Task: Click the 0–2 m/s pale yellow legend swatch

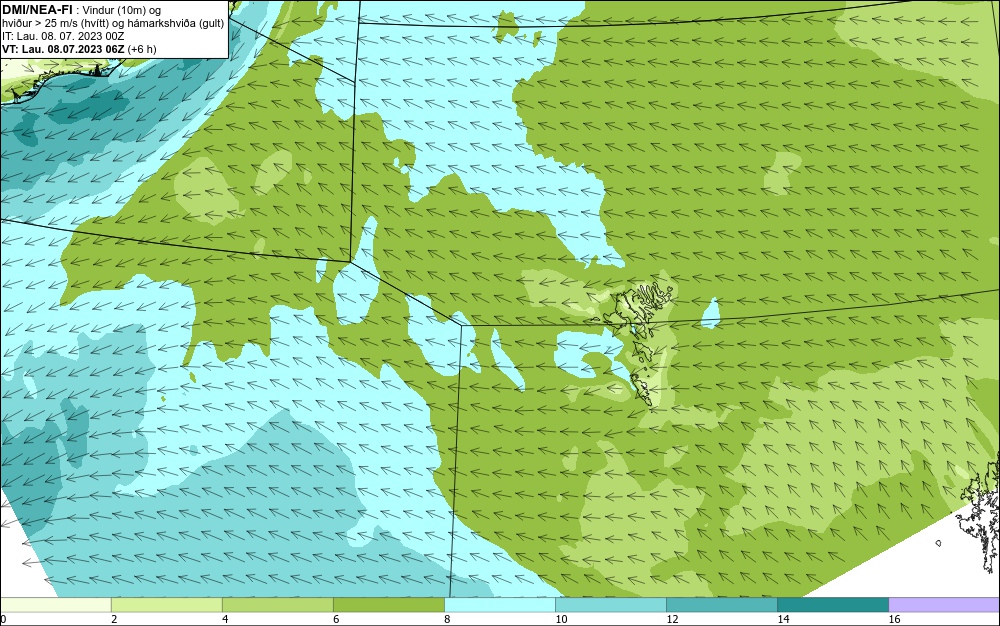Action: pos(56,605)
